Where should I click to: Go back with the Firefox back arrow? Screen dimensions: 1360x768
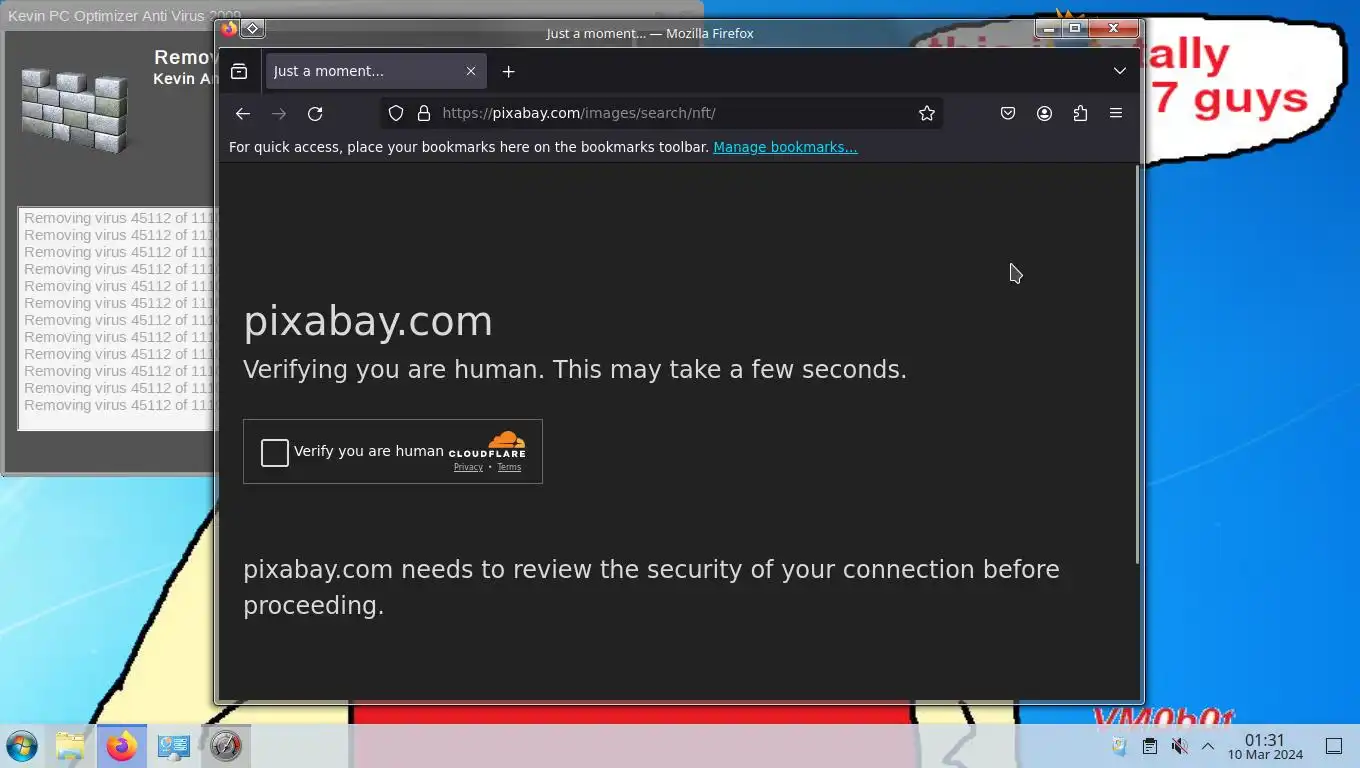[x=242, y=114]
